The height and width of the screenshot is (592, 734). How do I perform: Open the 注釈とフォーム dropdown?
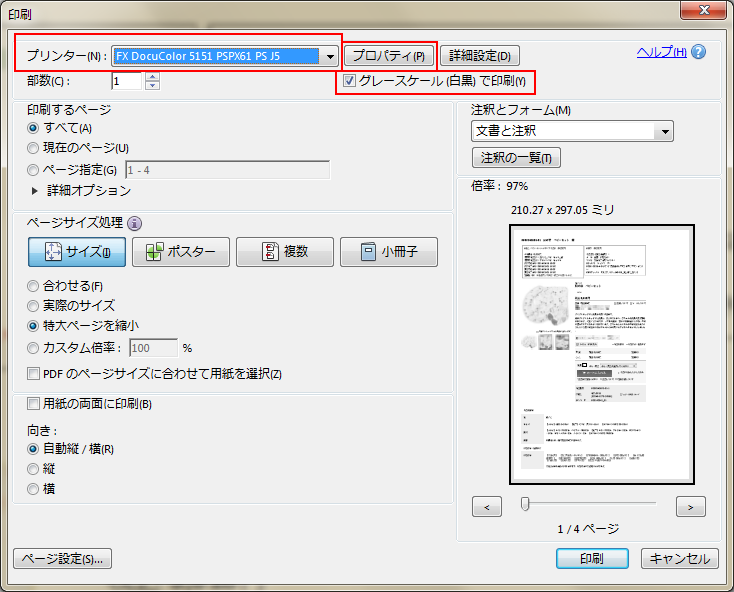point(664,131)
